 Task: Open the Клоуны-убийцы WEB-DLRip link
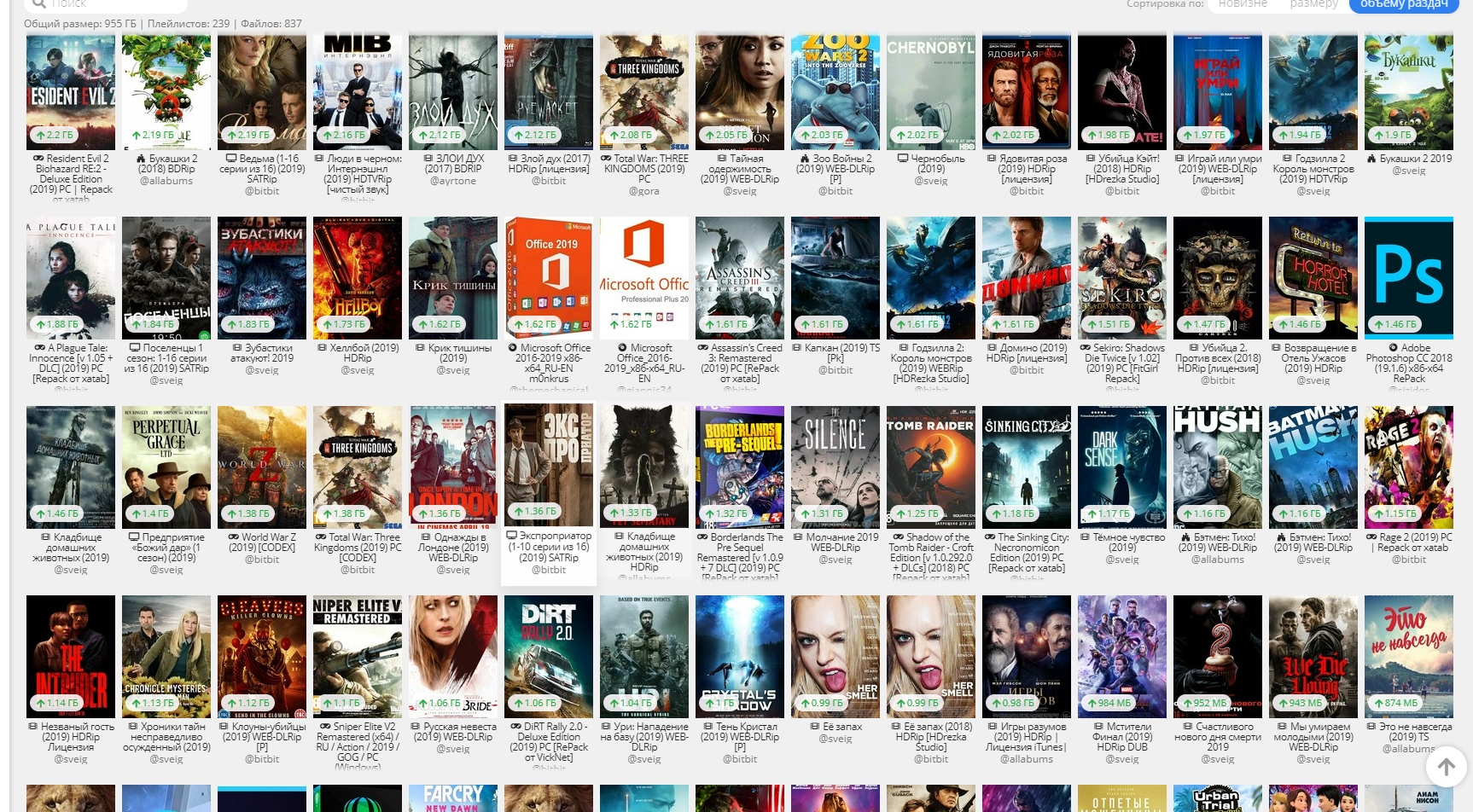tap(262, 737)
